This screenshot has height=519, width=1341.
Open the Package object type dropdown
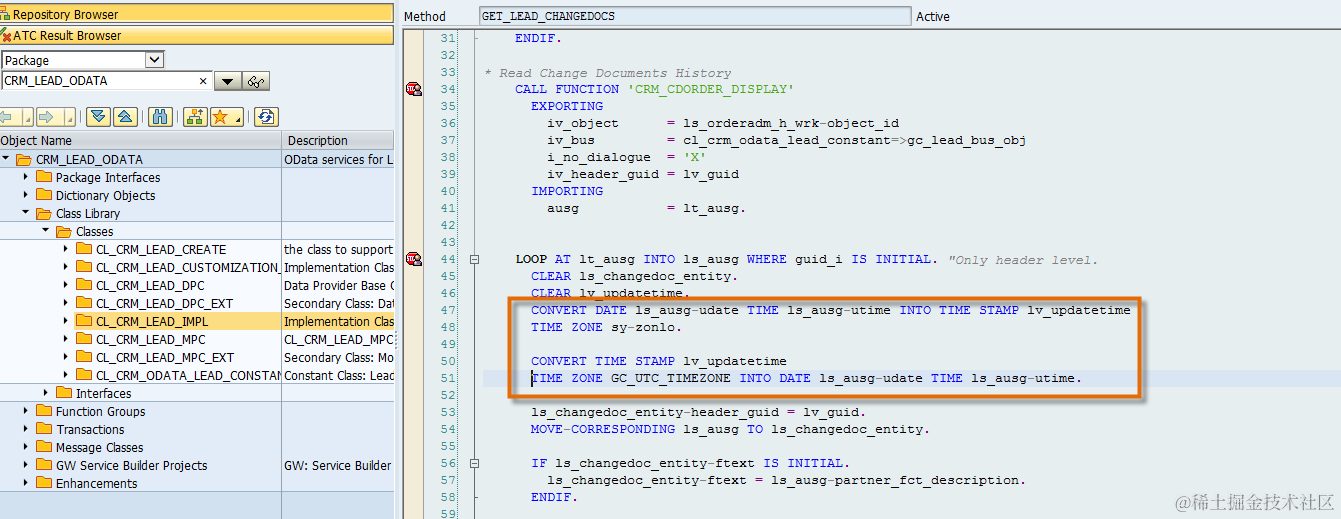click(x=154, y=60)
